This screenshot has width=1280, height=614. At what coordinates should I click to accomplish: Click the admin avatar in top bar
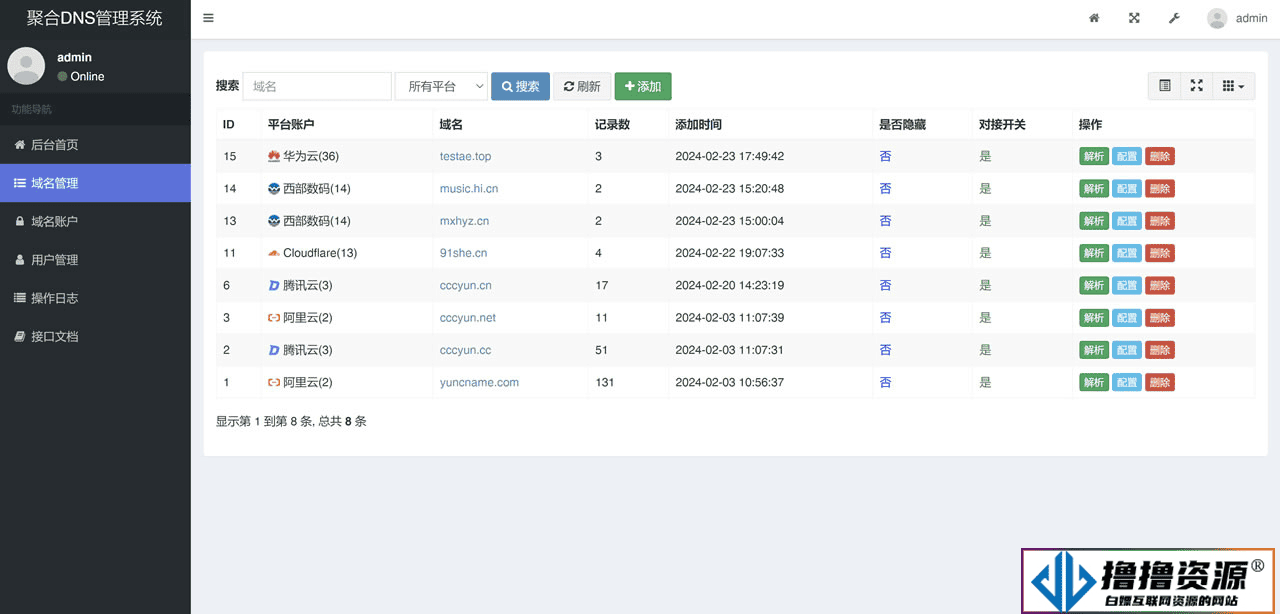point(1217,18)
